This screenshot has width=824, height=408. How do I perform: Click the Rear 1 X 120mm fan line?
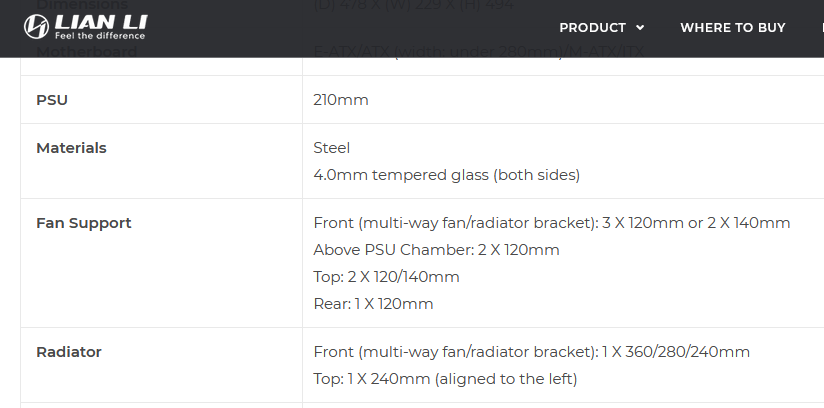(373, 304)
